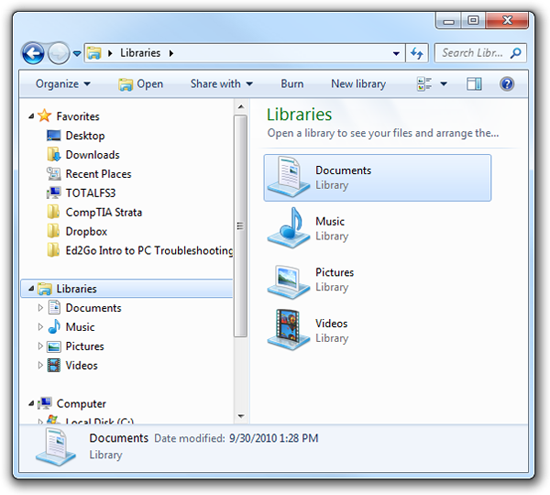Collapse the Computer tree node
This screenshot has height=495, width=550.
click(31, 403)
